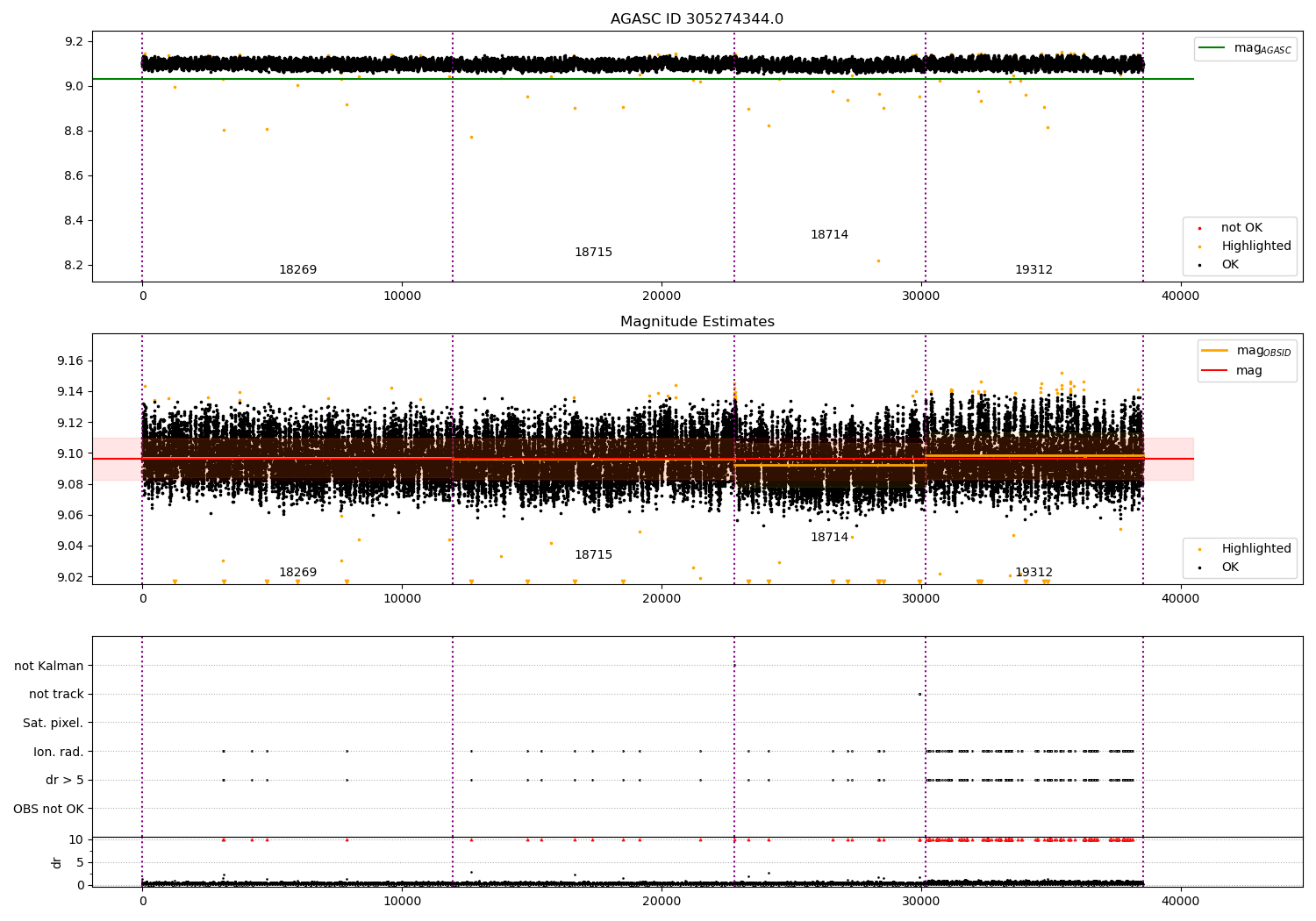Click y-axis tick 9.06 in middle plot

click(x=71, y=516)
